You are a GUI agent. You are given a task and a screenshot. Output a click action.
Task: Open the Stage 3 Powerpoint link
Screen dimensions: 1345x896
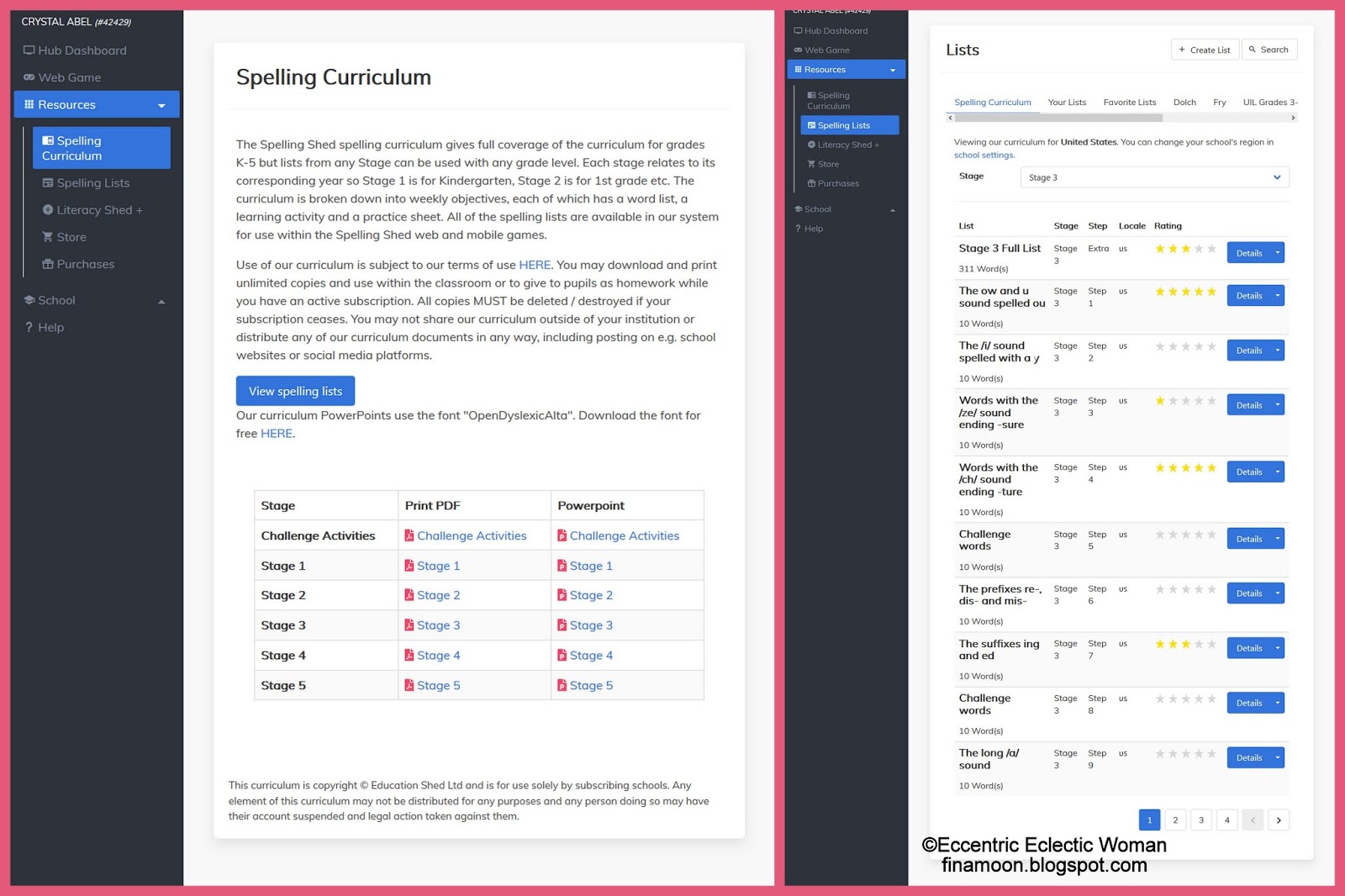pos(591,625)
